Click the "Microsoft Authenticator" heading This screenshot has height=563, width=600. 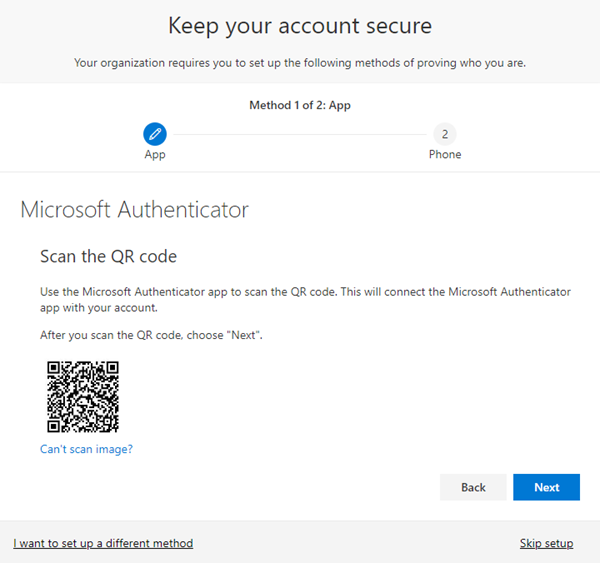pos(134,210)
